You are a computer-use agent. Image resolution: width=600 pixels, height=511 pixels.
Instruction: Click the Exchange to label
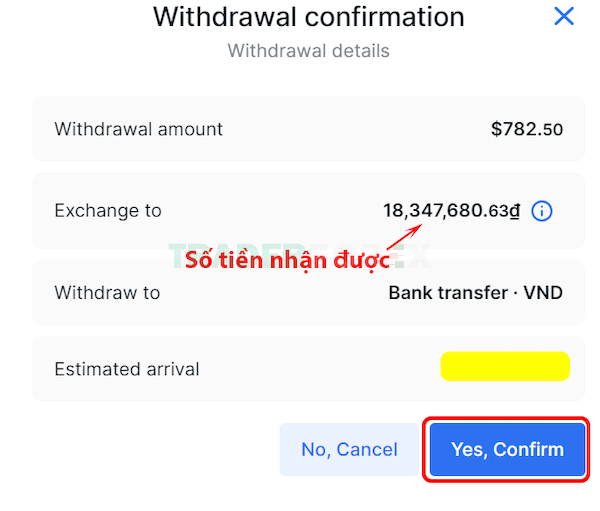[x=108, y=211]
